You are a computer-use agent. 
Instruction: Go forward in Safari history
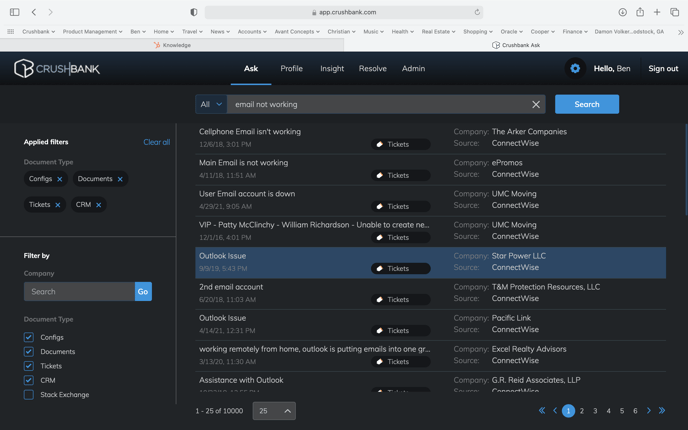[x=50, y=12]
